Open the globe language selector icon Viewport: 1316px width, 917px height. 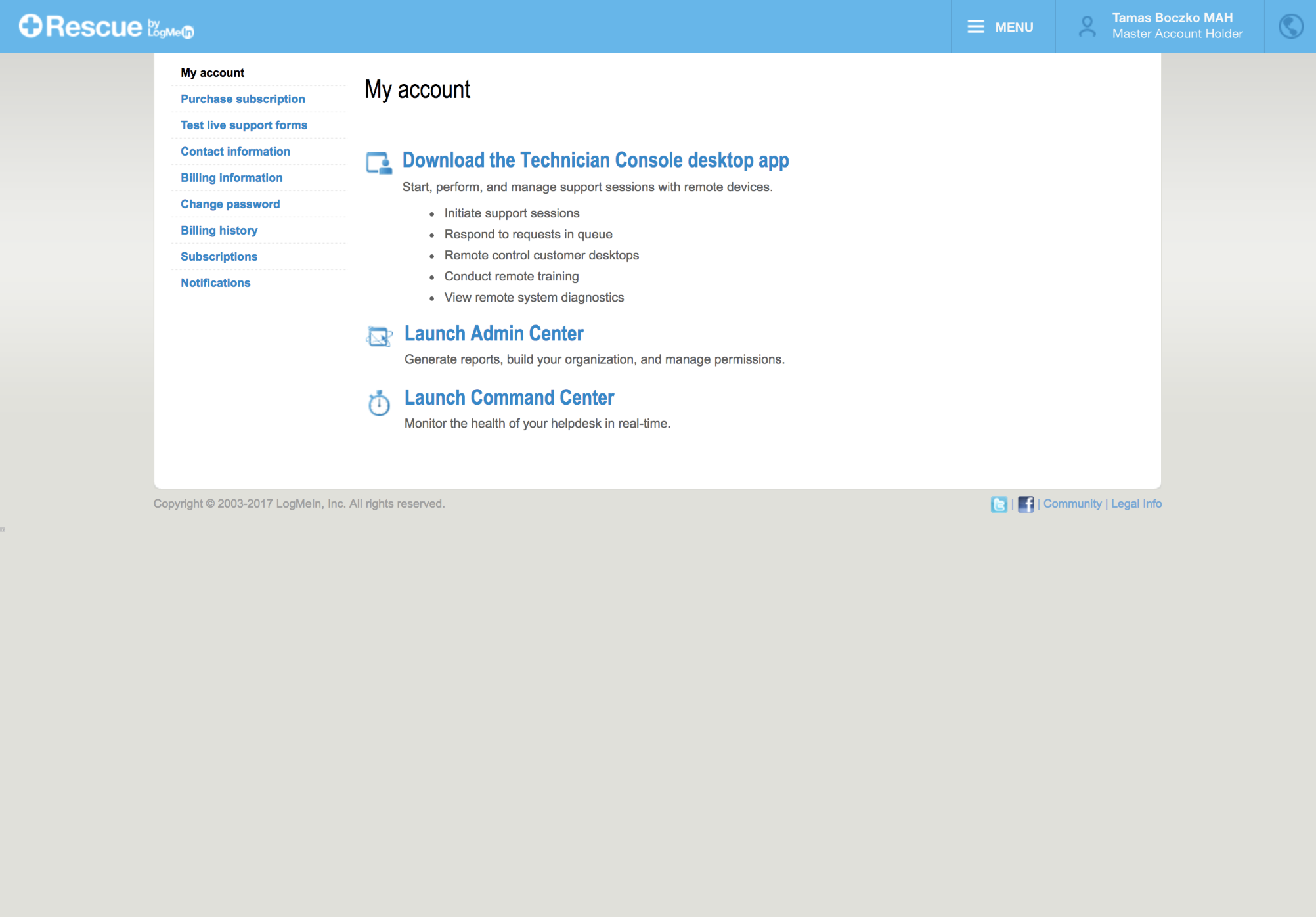pyautogui.click(x=1290, y=26)
